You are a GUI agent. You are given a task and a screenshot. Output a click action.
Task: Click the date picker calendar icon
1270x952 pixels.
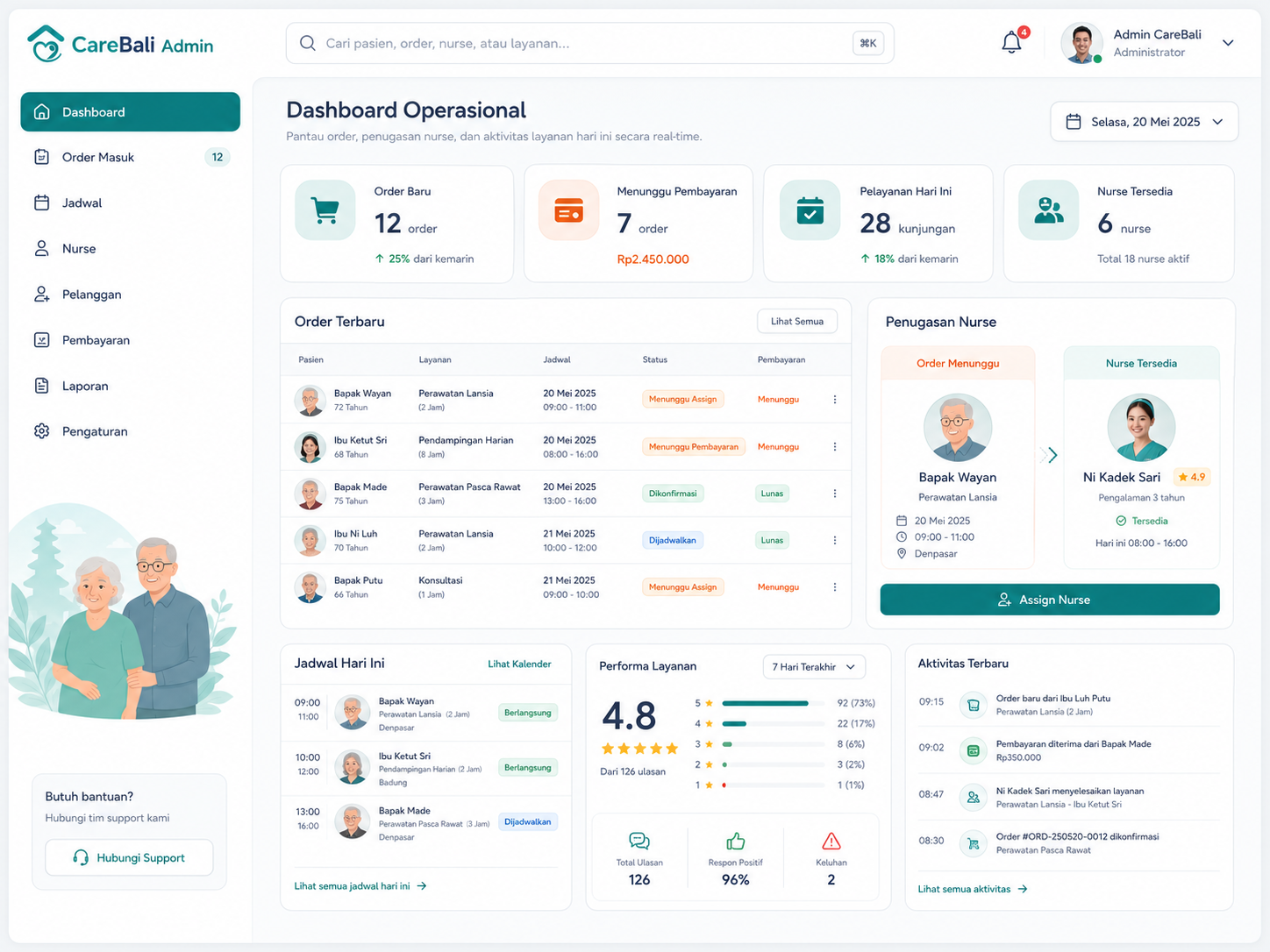(1073, 122)
